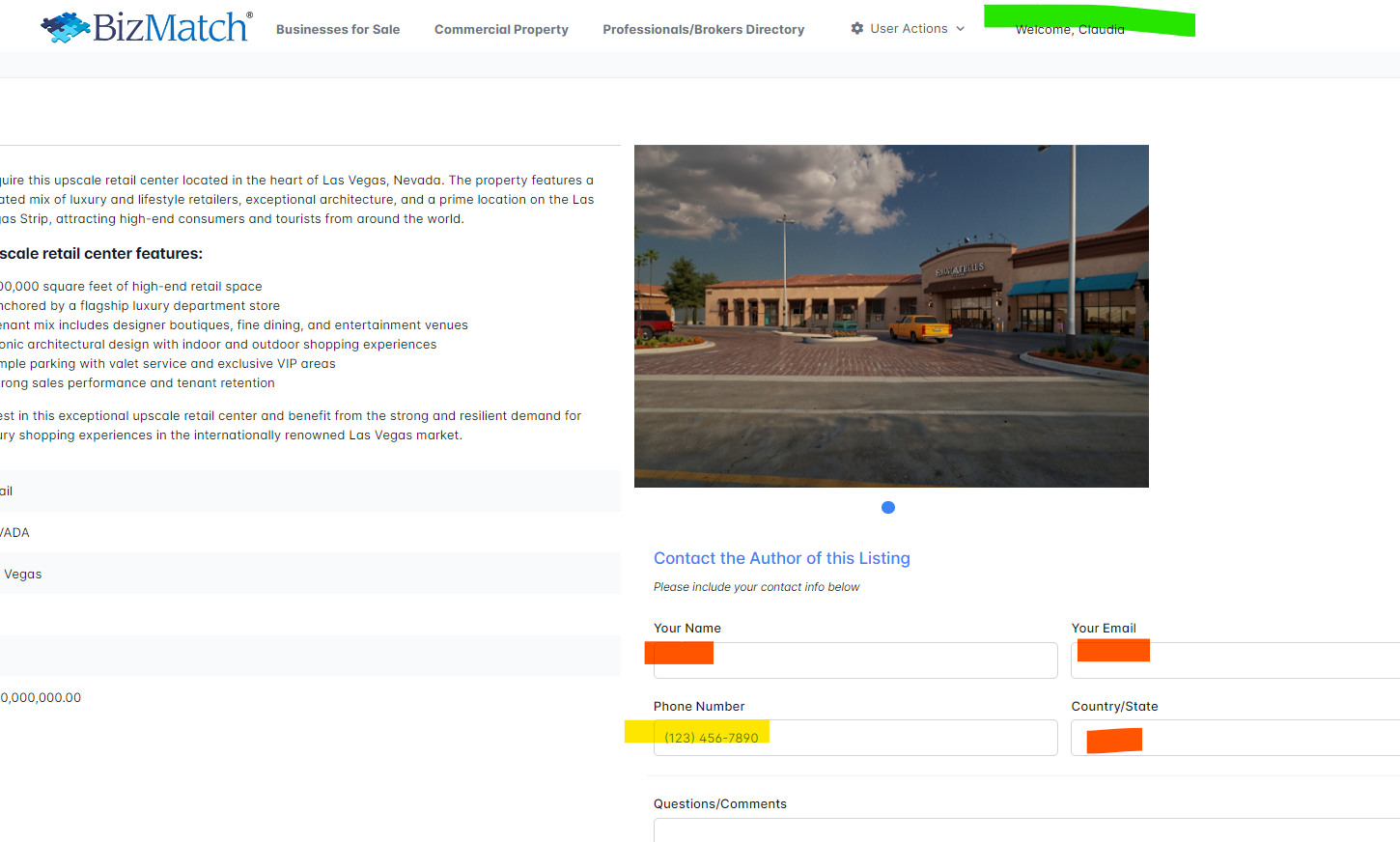Click the Welcome, Claudia account link
1400x842 pixels.
click(x=1070, y=30)
